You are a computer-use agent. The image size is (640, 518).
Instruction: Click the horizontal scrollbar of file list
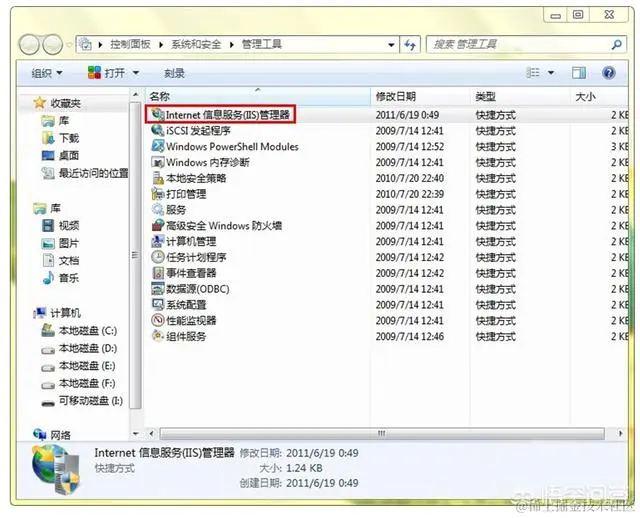pos(382,434)
